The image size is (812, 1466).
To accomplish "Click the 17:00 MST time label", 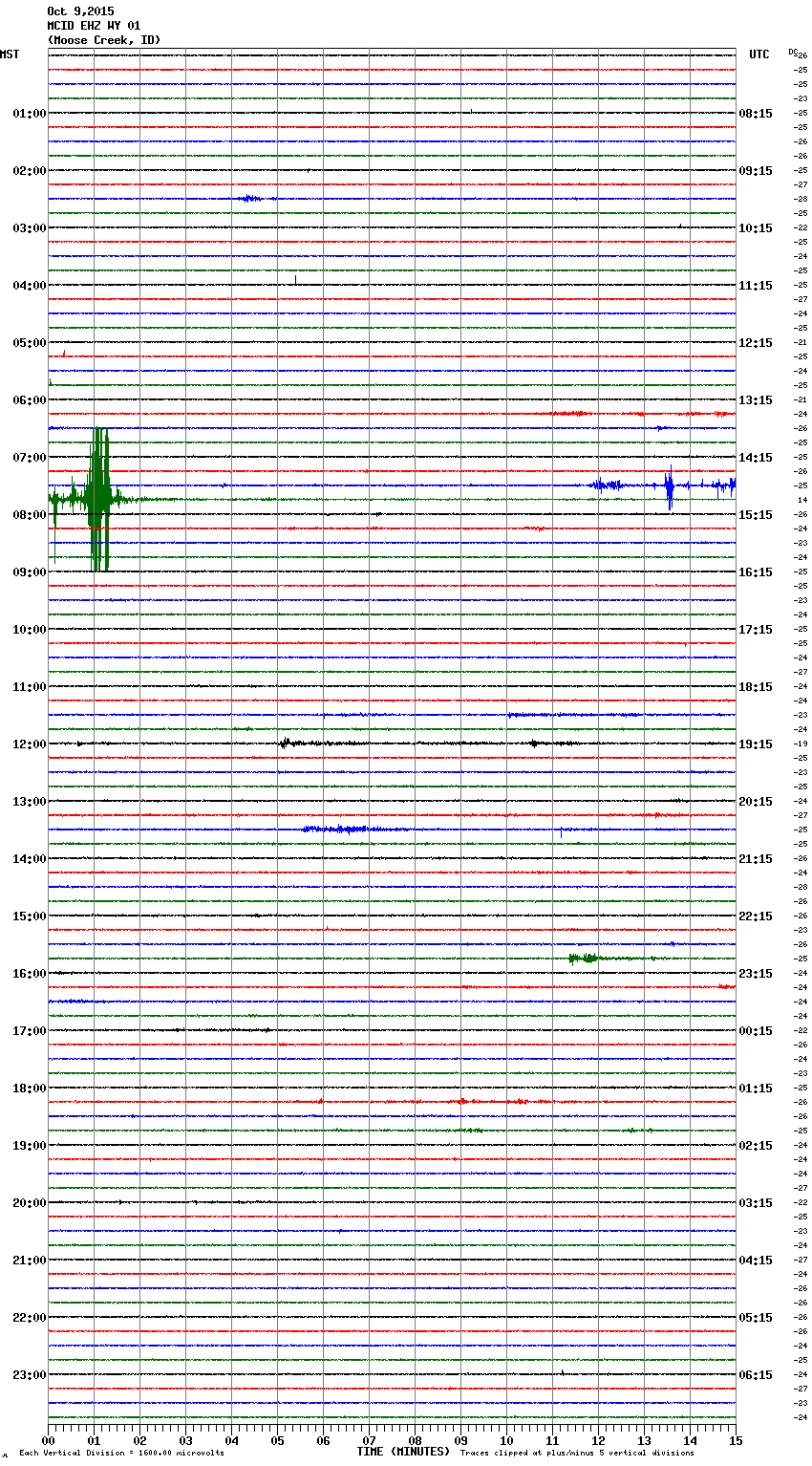I will pyautogui.click(x=30, y=1031).
